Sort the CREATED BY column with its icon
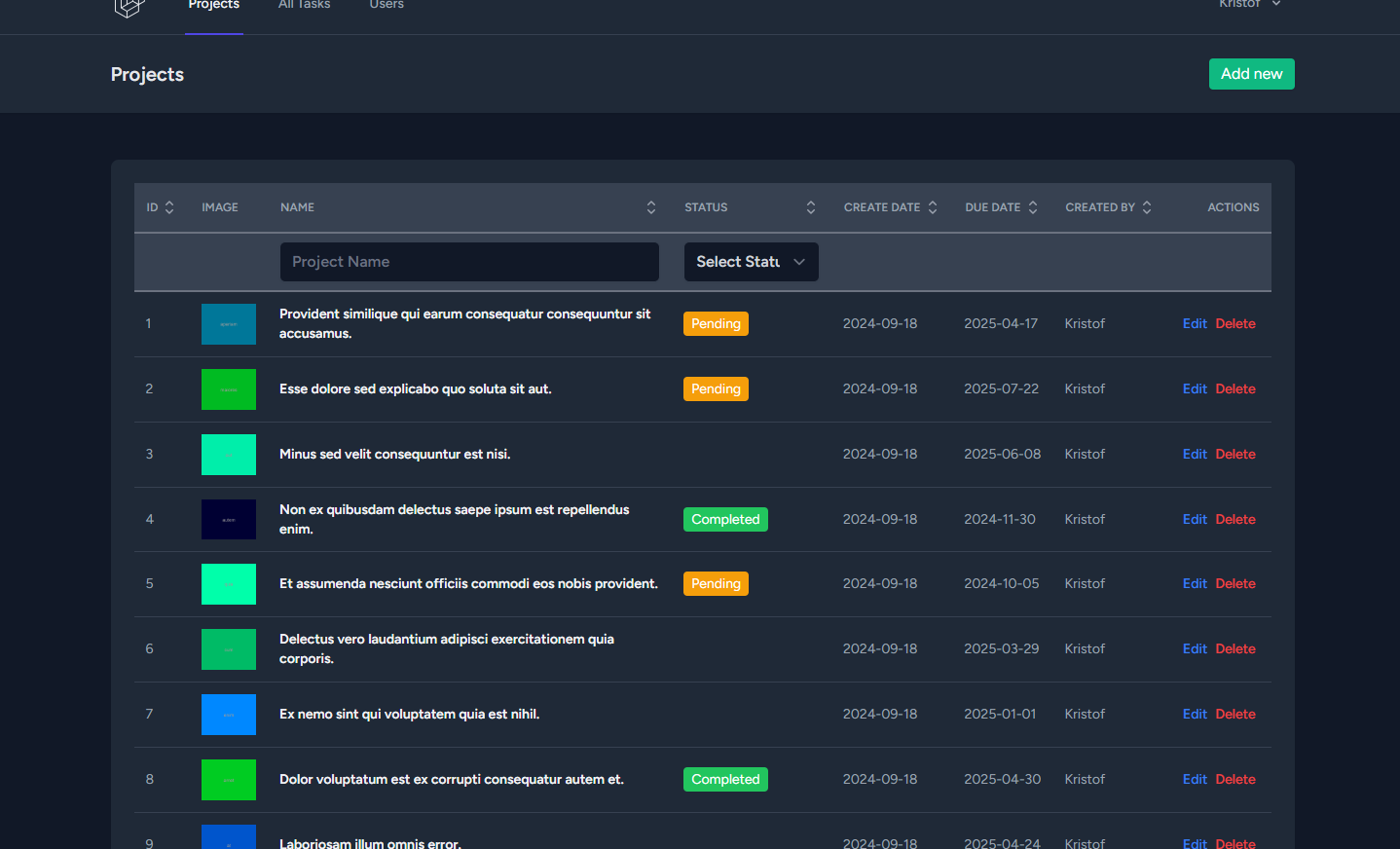This screenshot has height=849, width=1400. (1147, 206)
